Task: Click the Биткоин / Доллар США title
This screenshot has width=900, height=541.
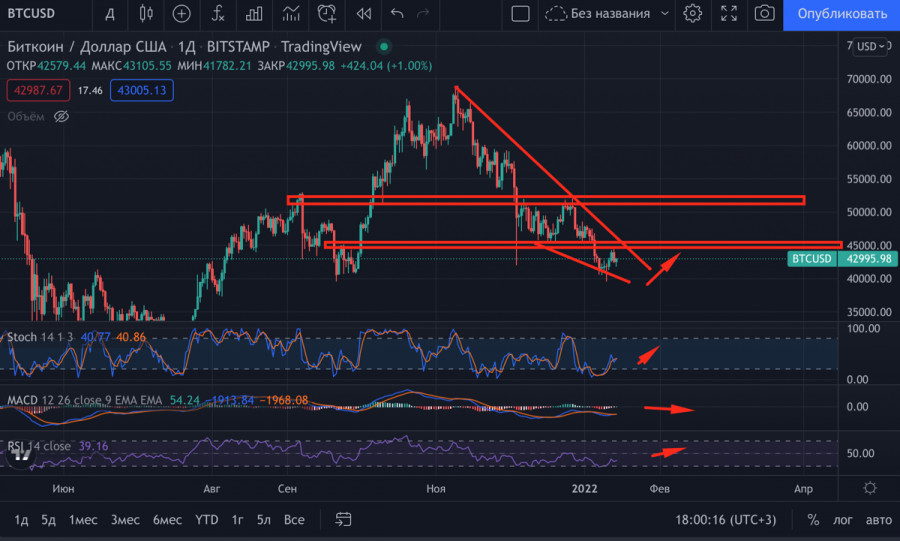Action: (87, 46)
